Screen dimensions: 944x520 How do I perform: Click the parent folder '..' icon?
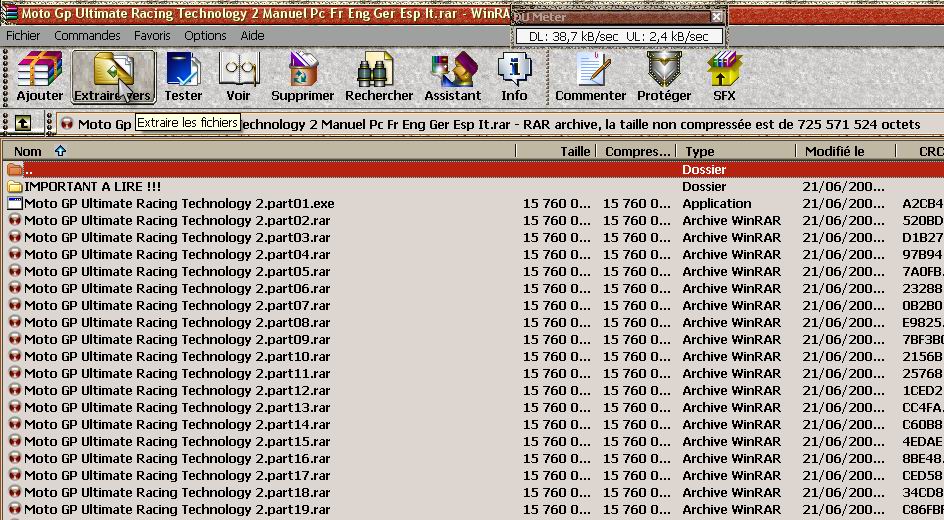[14, 170]
